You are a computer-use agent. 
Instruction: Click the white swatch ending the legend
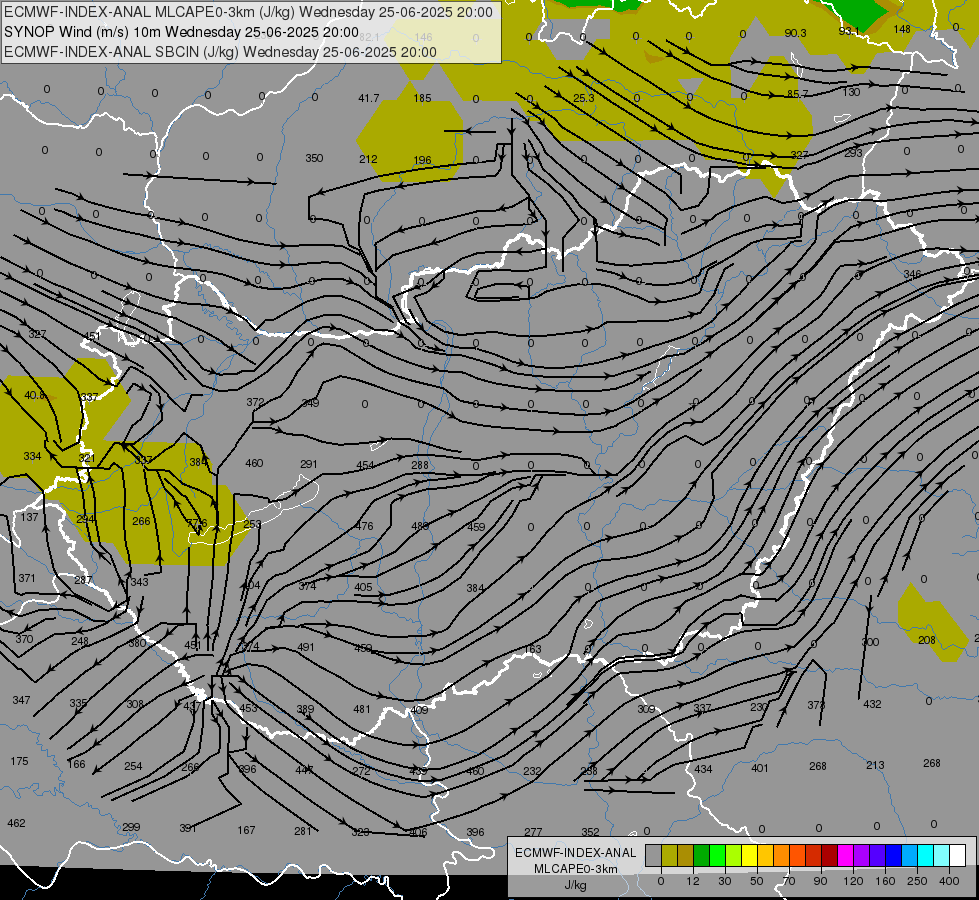tap(958, 856)
